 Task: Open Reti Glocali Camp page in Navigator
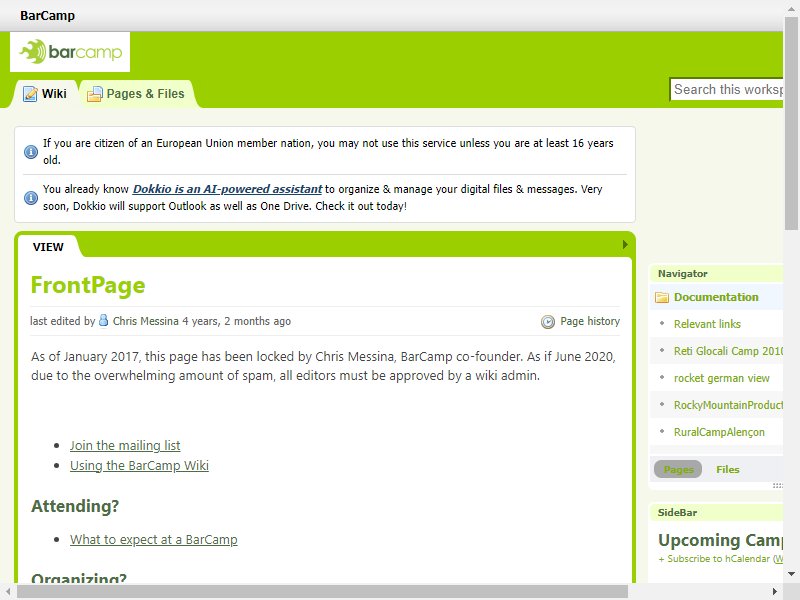tap(729, 351)
